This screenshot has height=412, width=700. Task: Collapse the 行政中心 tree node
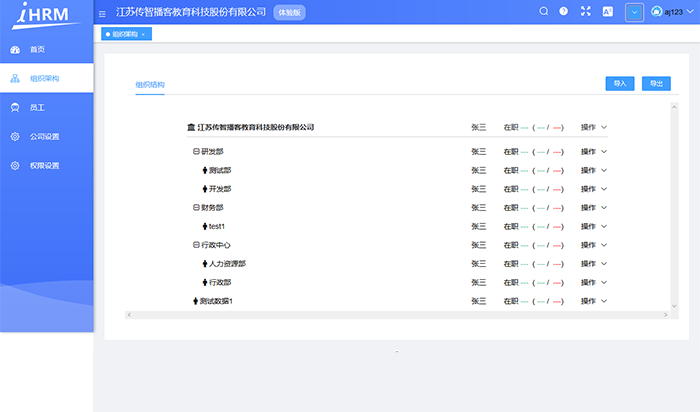(x=196, y=245)
